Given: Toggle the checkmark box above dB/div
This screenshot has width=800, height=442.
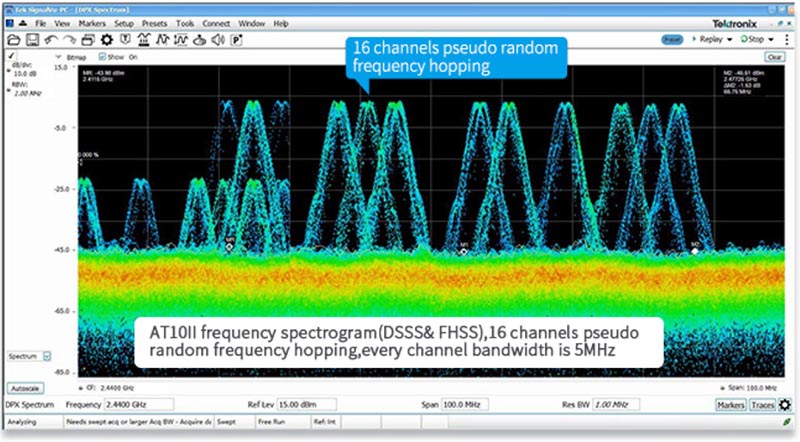Looking at the screenshot, I should 12,57.
